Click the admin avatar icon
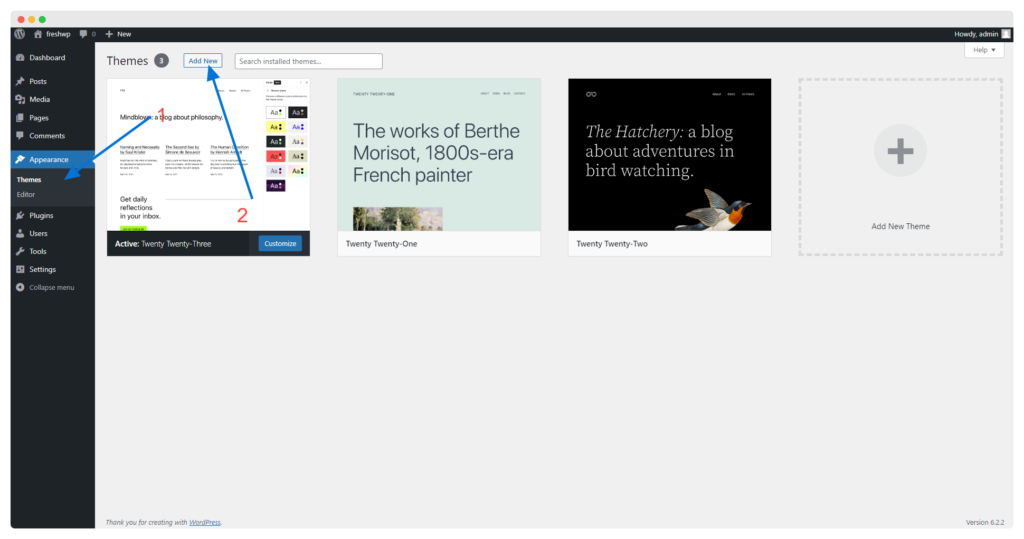The height and width of the screenshot is (539, 1024). [x=1006, y=34]
